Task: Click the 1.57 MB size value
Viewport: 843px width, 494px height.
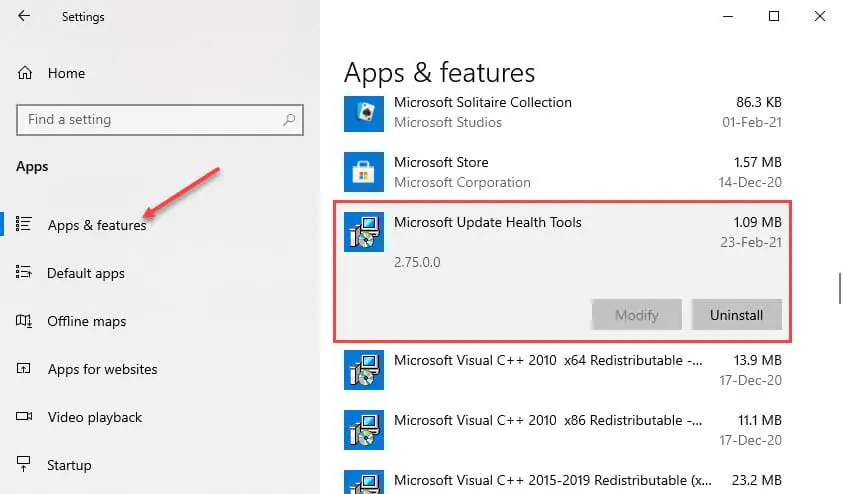Action: pyautogui.click(x=758, y=162)
